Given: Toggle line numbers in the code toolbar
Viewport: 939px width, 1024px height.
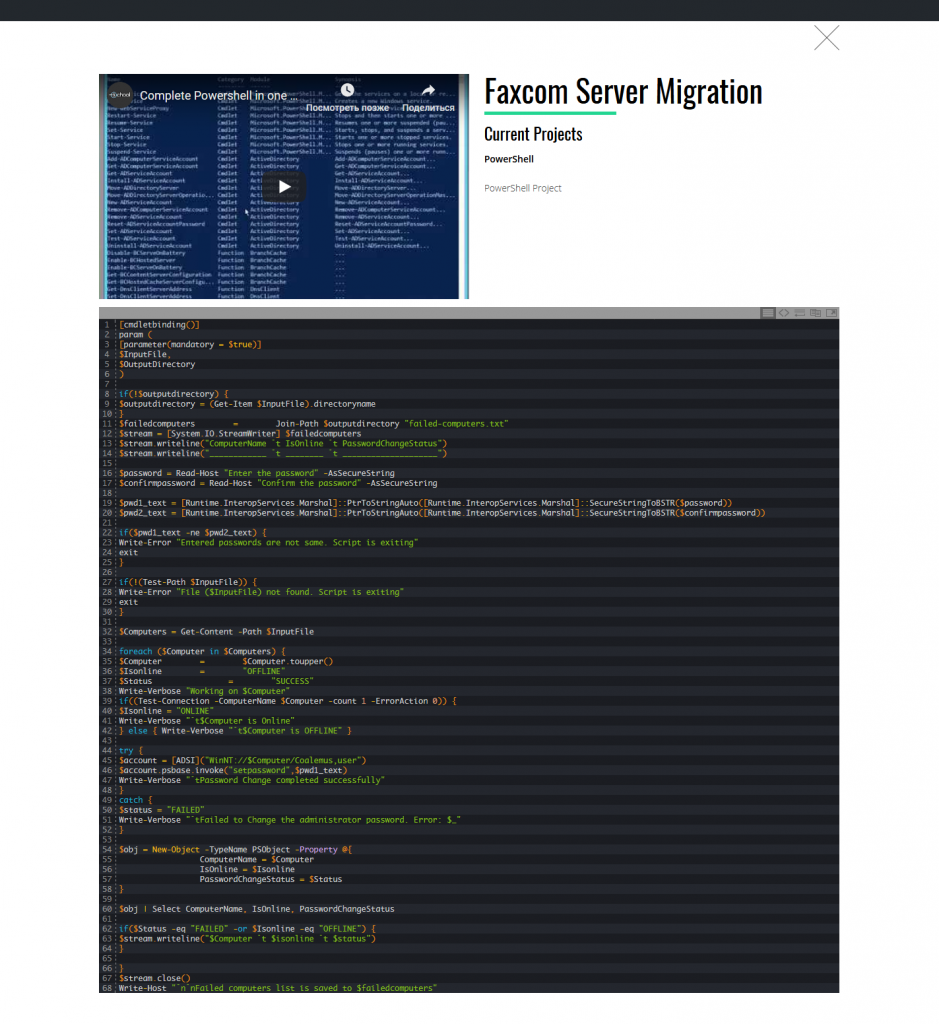Looking at the screenshot, I should coord(768,313).
